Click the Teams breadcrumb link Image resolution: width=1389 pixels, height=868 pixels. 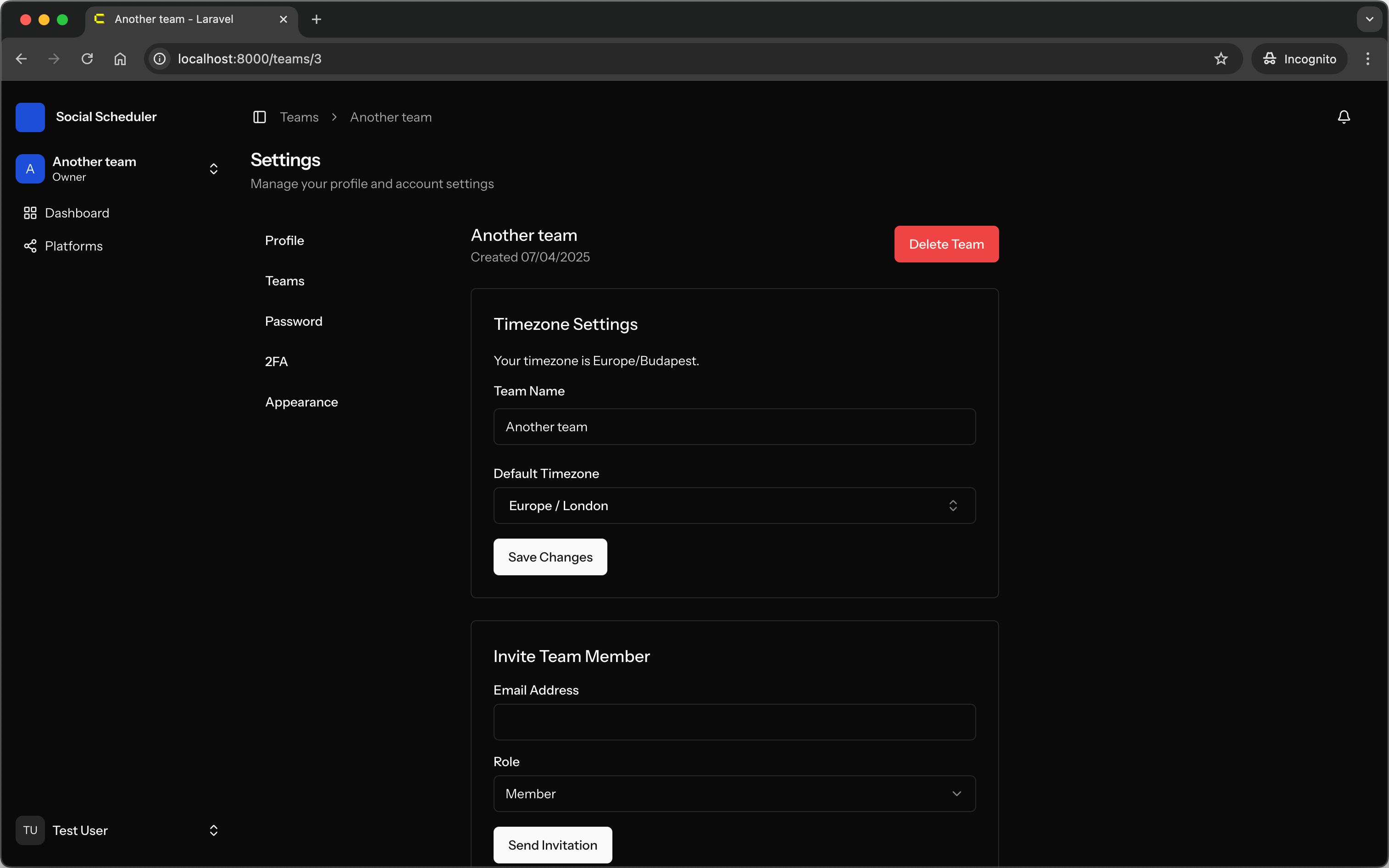(x=299, y=117)
